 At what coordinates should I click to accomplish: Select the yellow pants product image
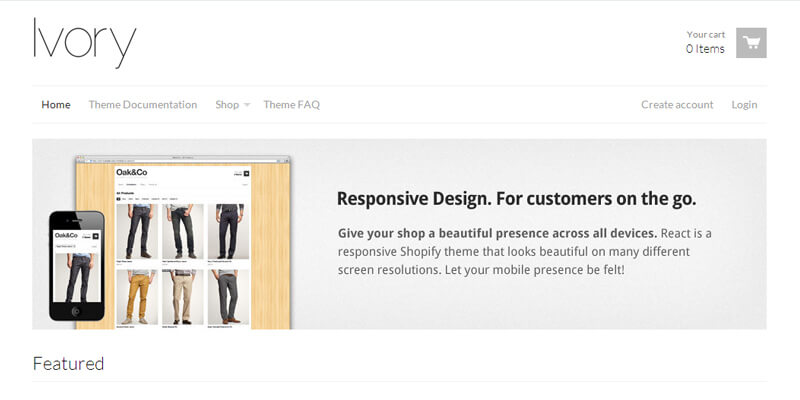[x=136, y=296]
